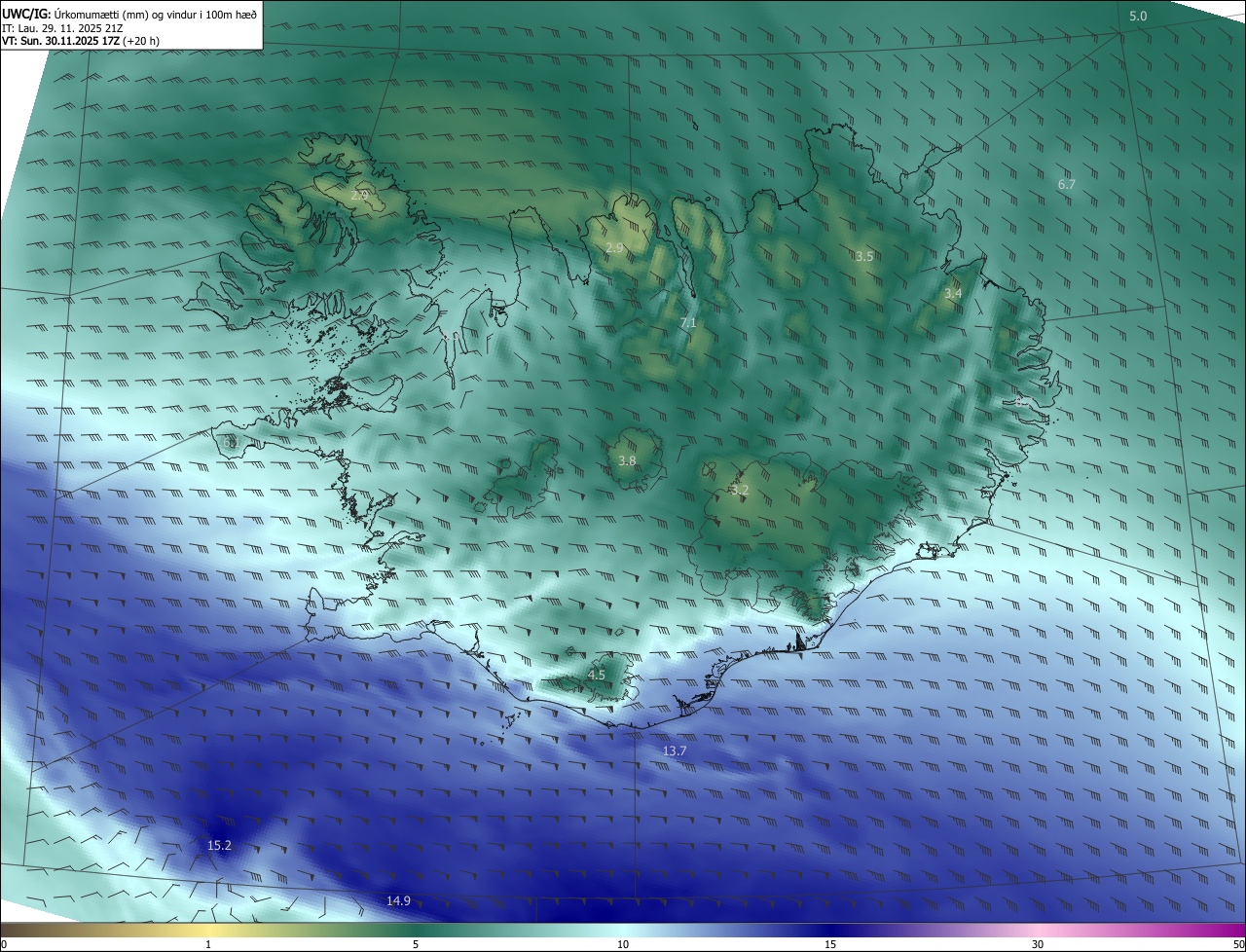1246x952 pixels.
Task: Click the '30' tick on the color scale
Action: point(1038,944)
